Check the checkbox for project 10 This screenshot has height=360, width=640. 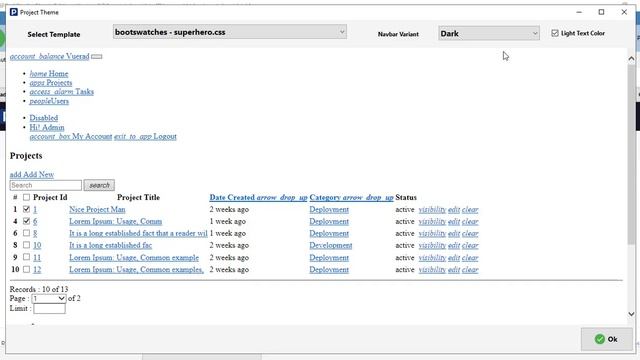coord(27,245)
